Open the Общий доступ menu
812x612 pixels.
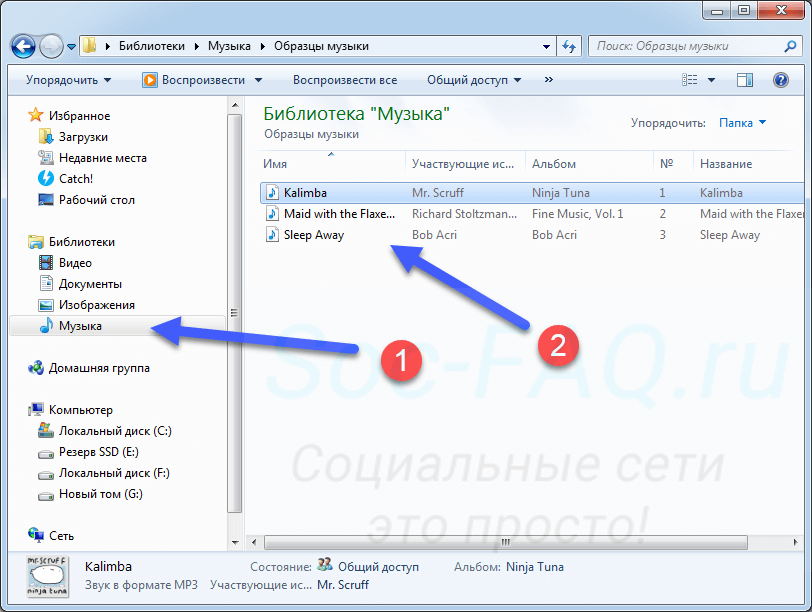point(473,80)
